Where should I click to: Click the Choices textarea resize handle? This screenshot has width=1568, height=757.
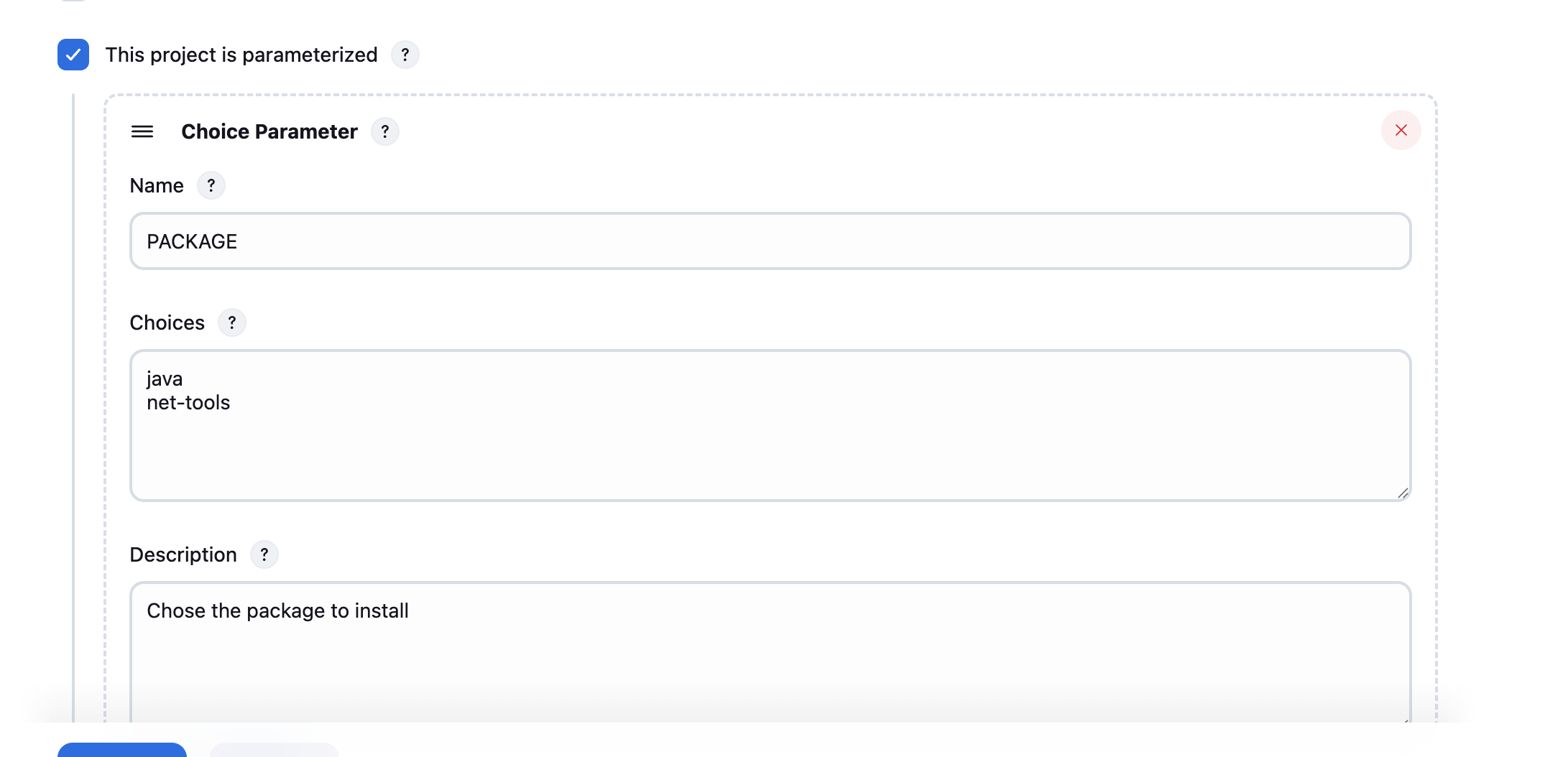[x=1403, y=493]
